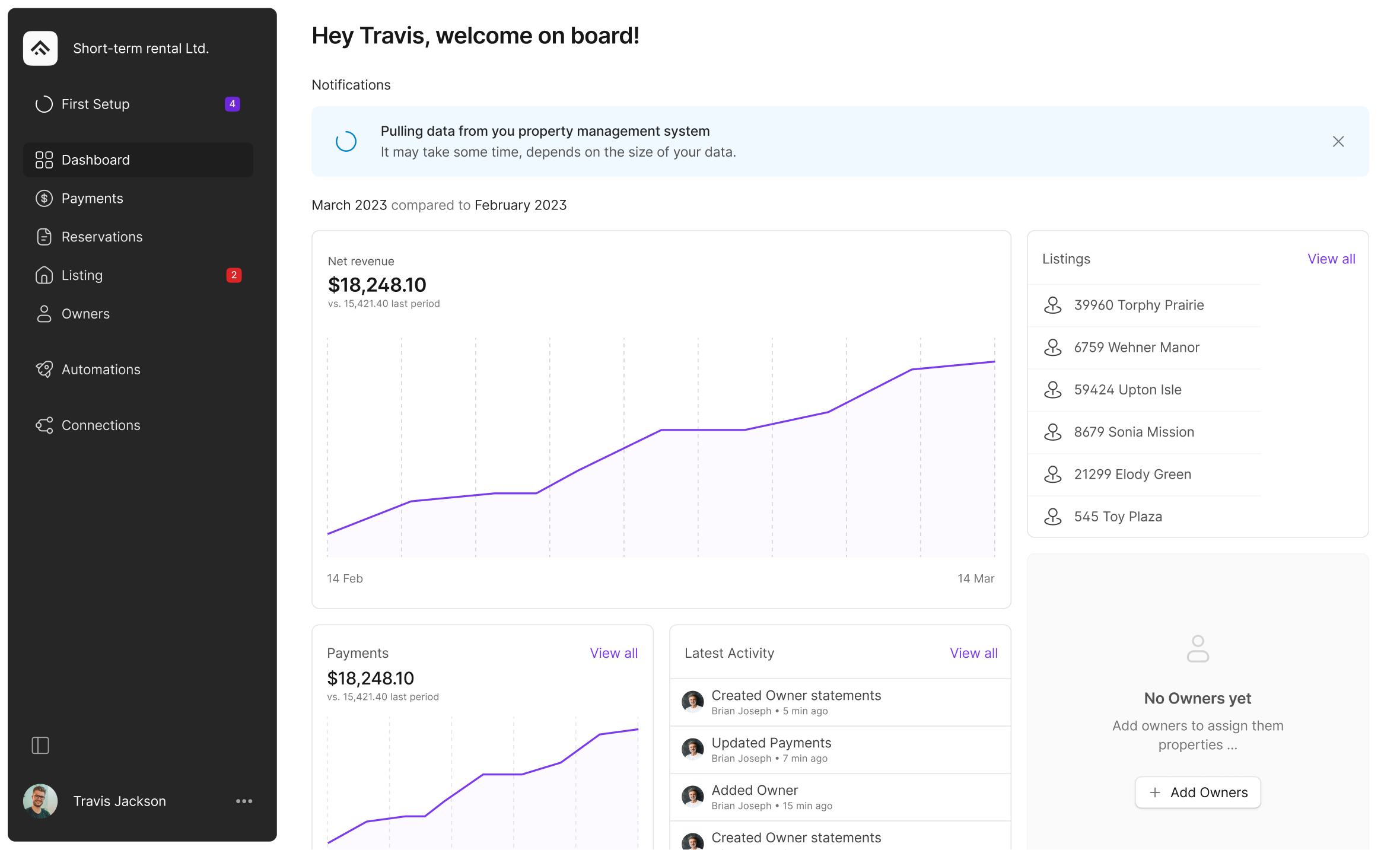Toggle the sidebar collapse panel icon
1400x850 pixels.
point(40,745)
